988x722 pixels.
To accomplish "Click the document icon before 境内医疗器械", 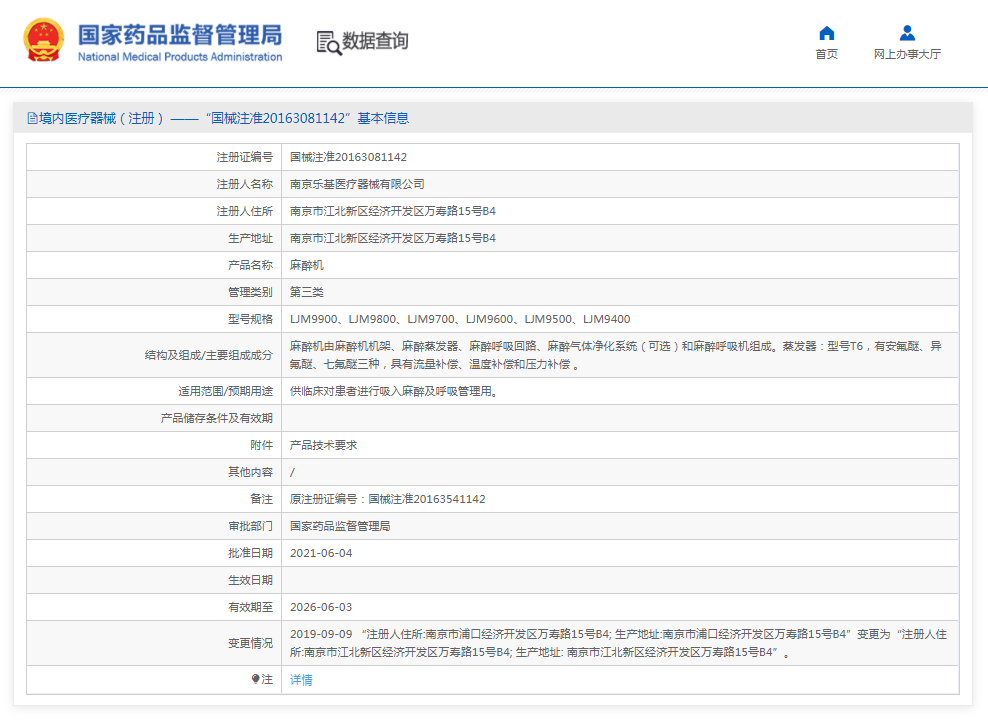I will 32,118.
